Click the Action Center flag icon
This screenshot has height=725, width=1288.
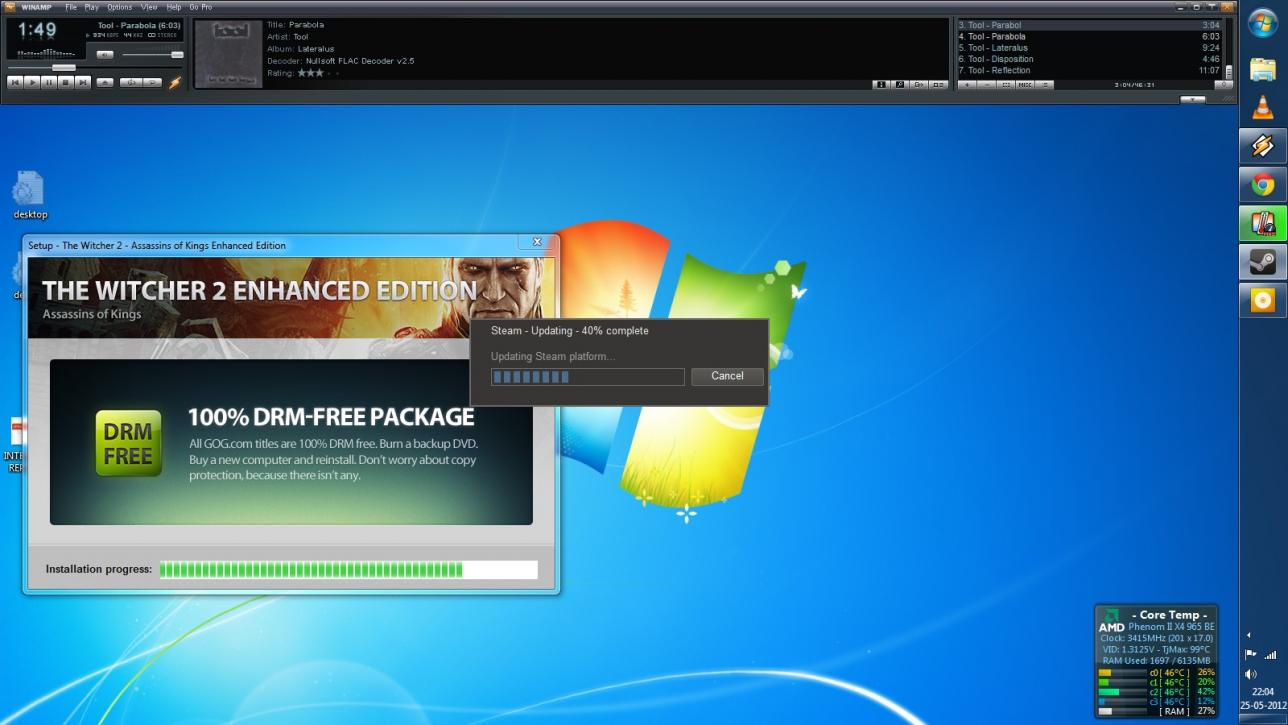tap(1251, 654)
